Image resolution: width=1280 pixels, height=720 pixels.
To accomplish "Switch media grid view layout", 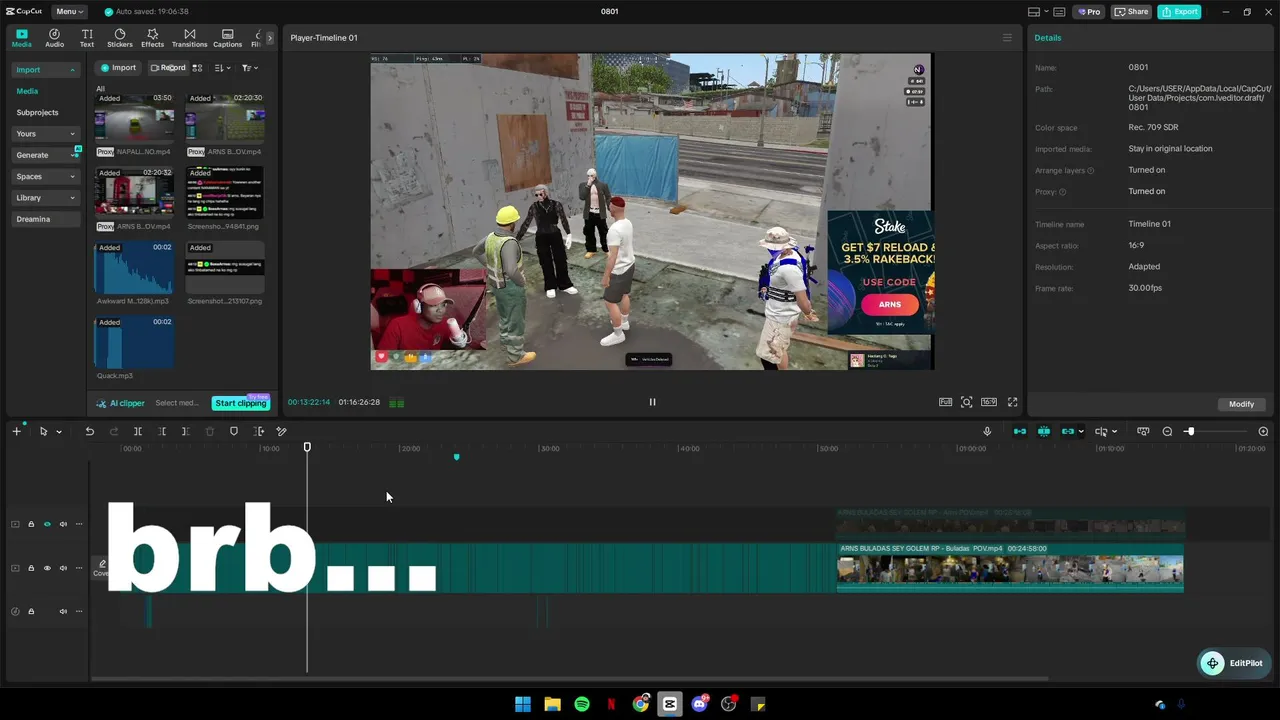I will (198, 68).
